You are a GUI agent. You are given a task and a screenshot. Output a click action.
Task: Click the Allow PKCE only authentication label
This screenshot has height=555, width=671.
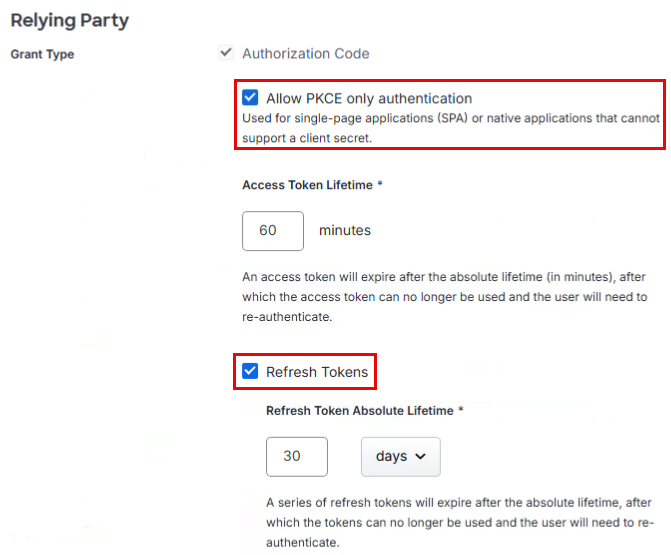(369, 98)
